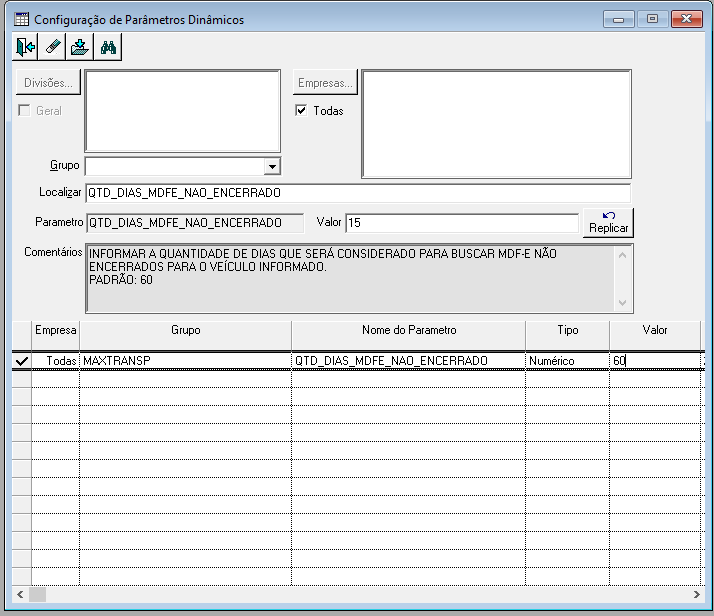Click the Parametro read-only field

tap(194, 223)
